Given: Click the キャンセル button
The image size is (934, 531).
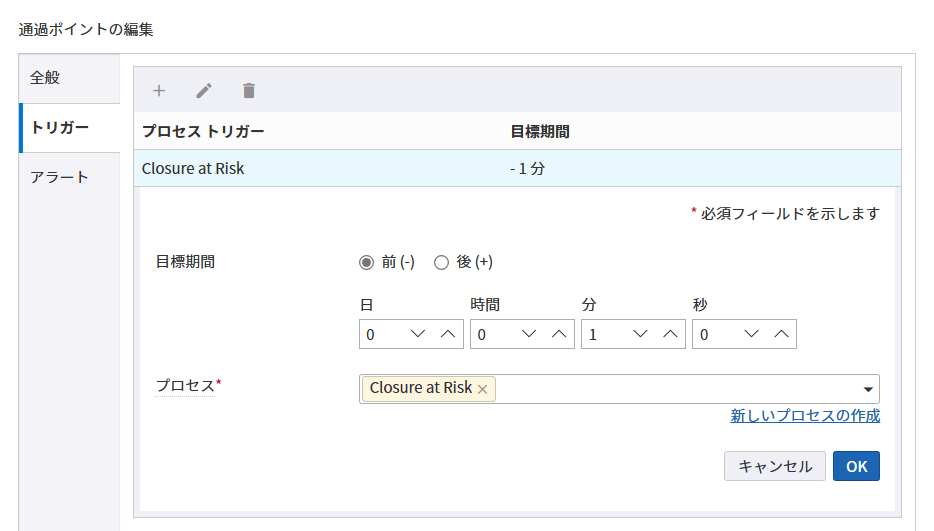Looking at the screenshot, I should coord(774,466).
